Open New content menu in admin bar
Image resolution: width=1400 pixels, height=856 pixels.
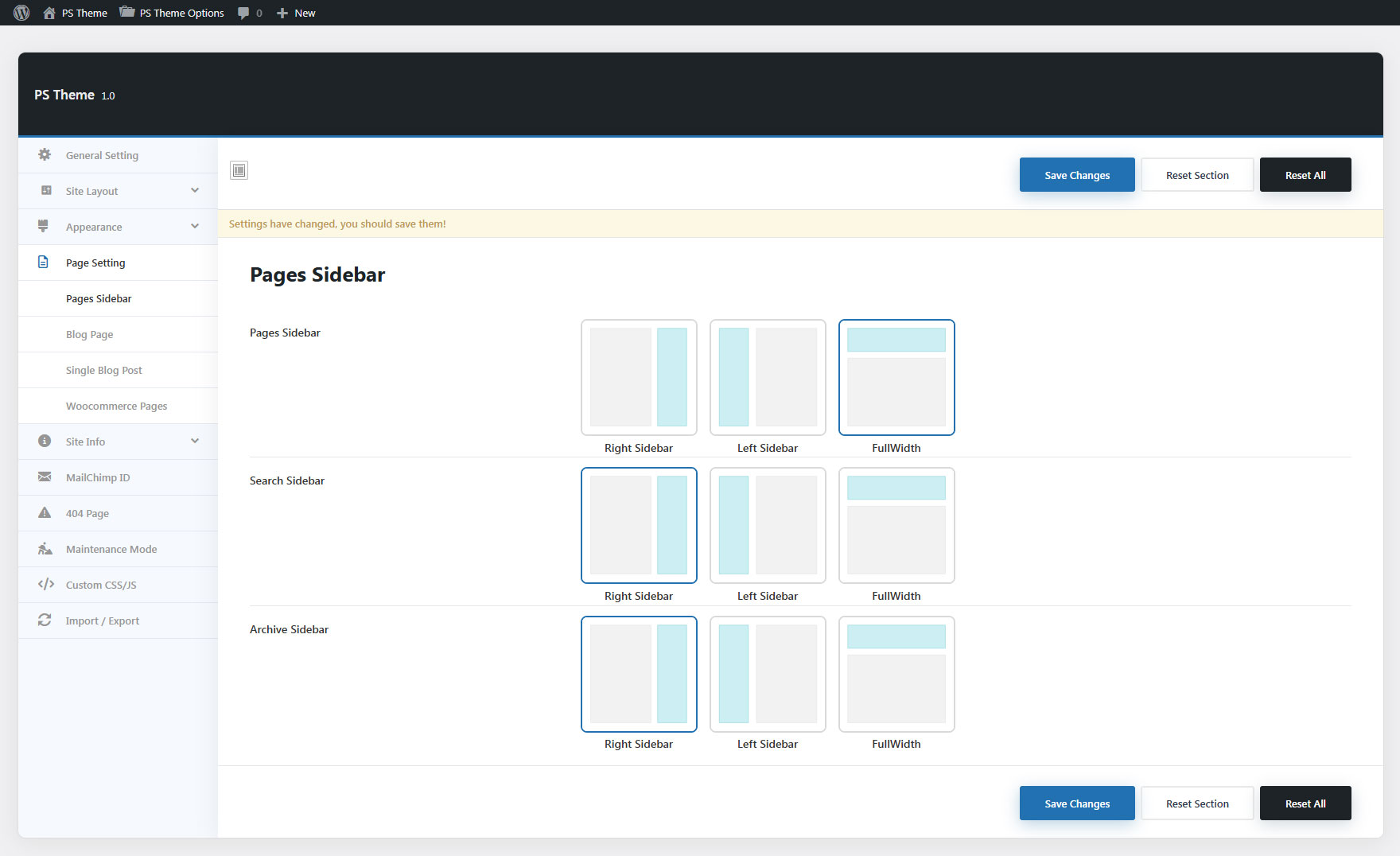point(296,13)
